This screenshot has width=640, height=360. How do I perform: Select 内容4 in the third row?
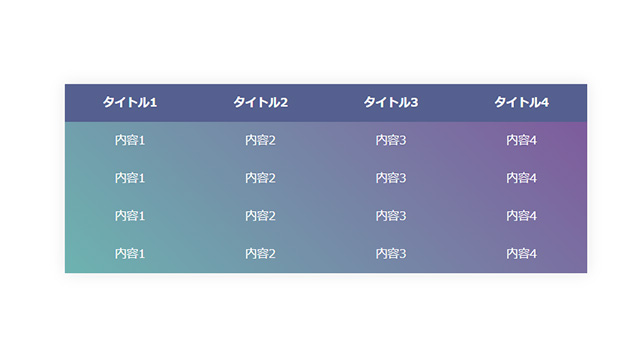tap(522, 216)
